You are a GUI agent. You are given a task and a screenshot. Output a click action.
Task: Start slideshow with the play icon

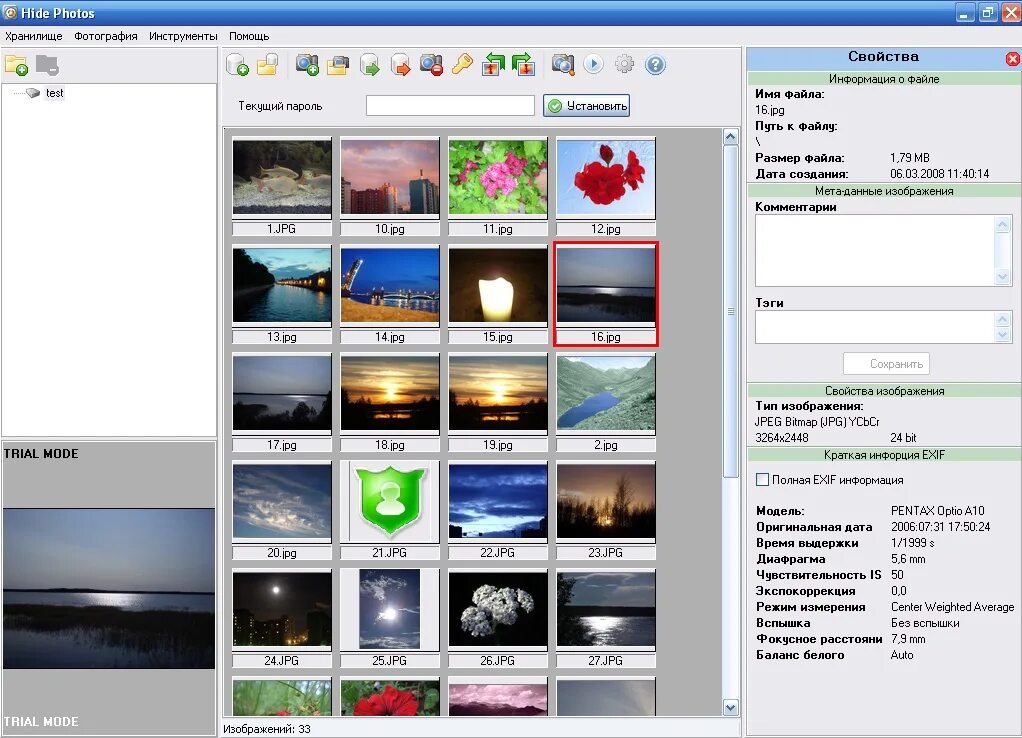pos(593,65)
